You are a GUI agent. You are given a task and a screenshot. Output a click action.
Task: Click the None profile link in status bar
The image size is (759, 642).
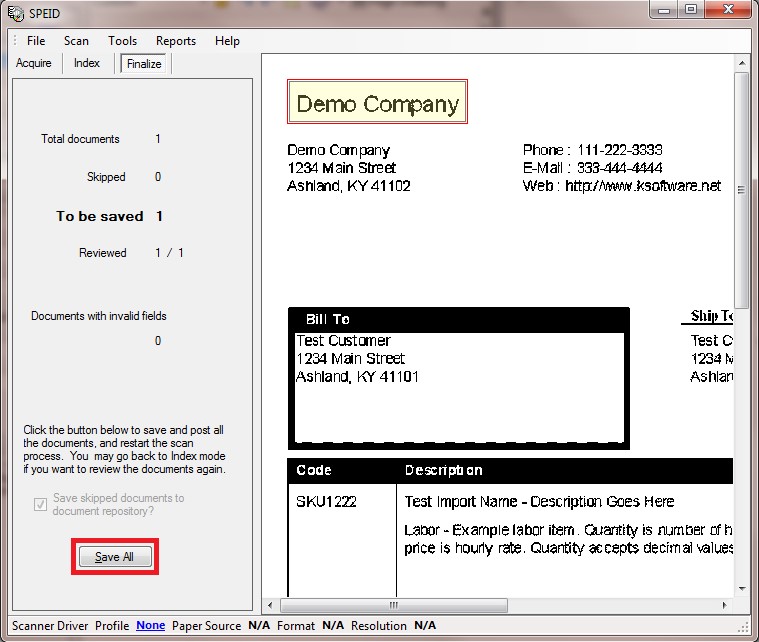151,626
